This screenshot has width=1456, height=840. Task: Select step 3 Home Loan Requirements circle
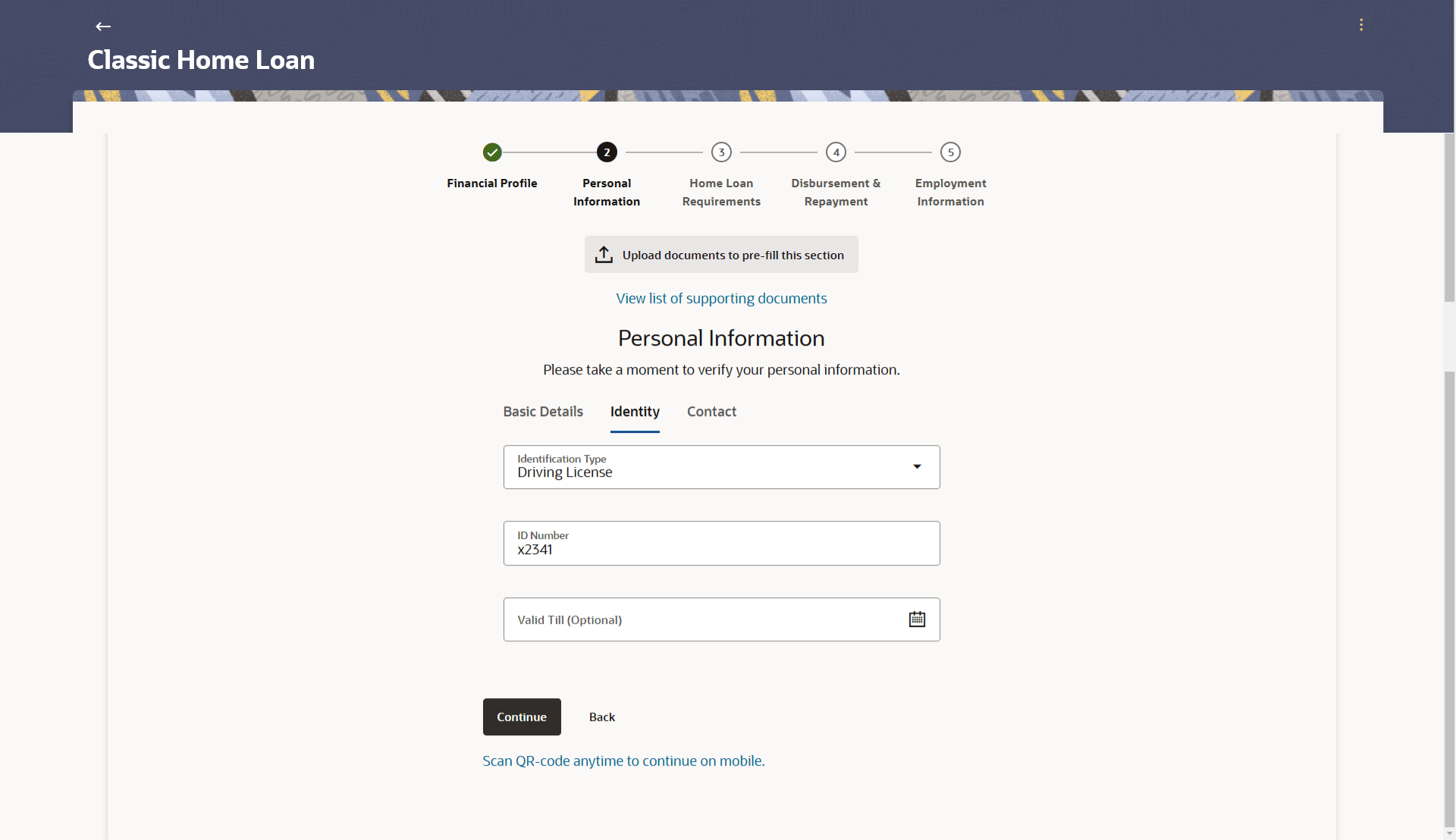pos(721,152)
